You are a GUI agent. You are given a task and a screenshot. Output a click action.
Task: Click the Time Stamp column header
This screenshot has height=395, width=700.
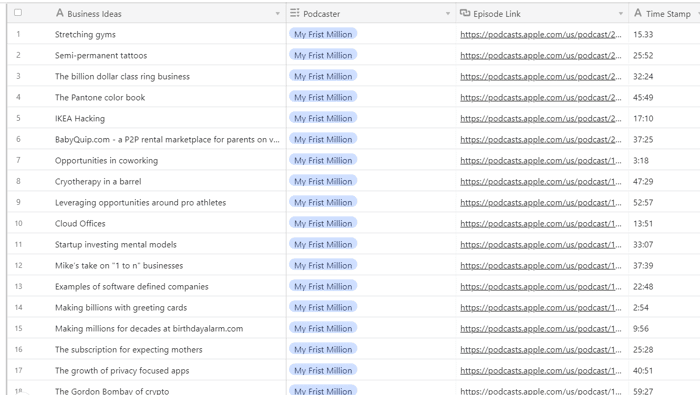coord(664,13)
